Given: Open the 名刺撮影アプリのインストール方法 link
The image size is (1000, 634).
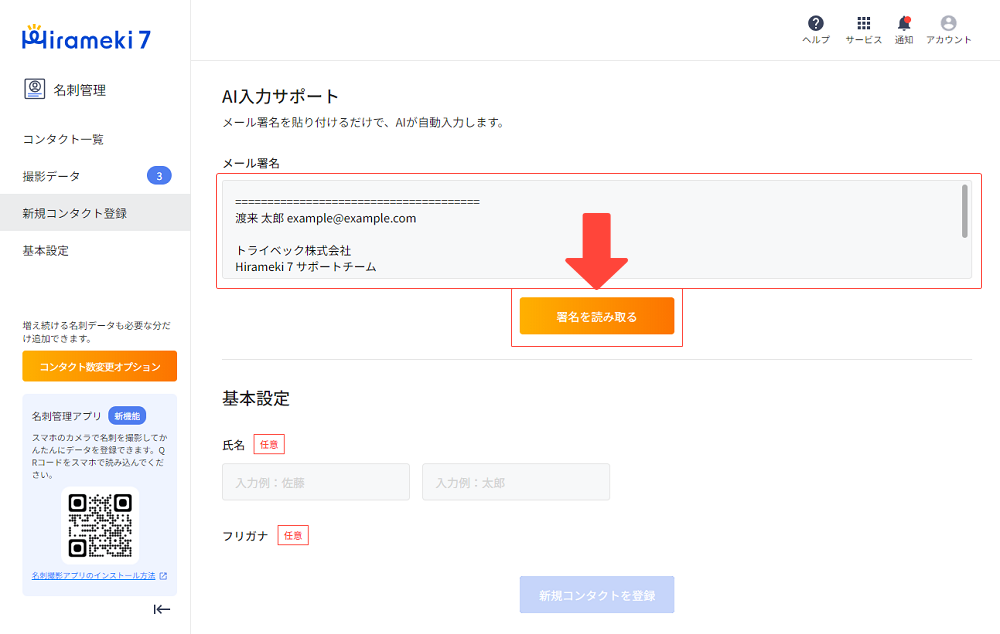Looking at the screenshot, I should (94, 576).
